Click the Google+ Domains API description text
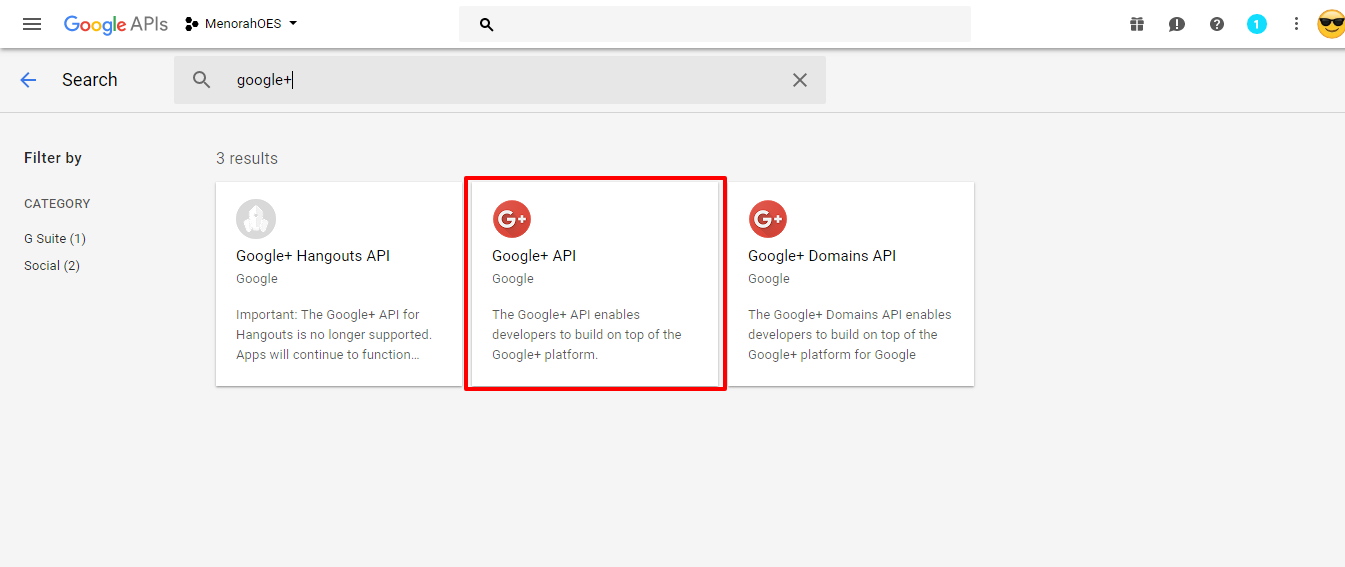The width and height of the screenshot is (1345, 567). pyautogui.click(x=850, y=335)
